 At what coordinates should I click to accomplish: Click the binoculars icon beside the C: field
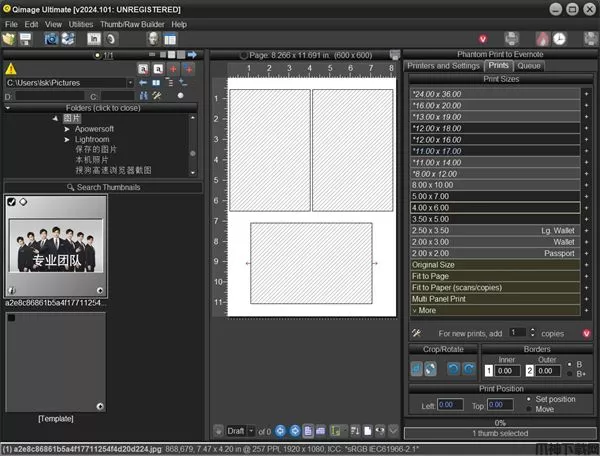point(141,96)
